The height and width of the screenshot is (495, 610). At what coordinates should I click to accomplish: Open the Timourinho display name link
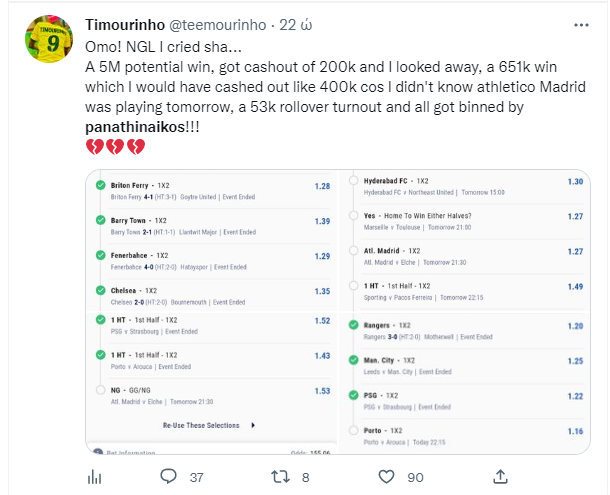click(x=128, y=24)
